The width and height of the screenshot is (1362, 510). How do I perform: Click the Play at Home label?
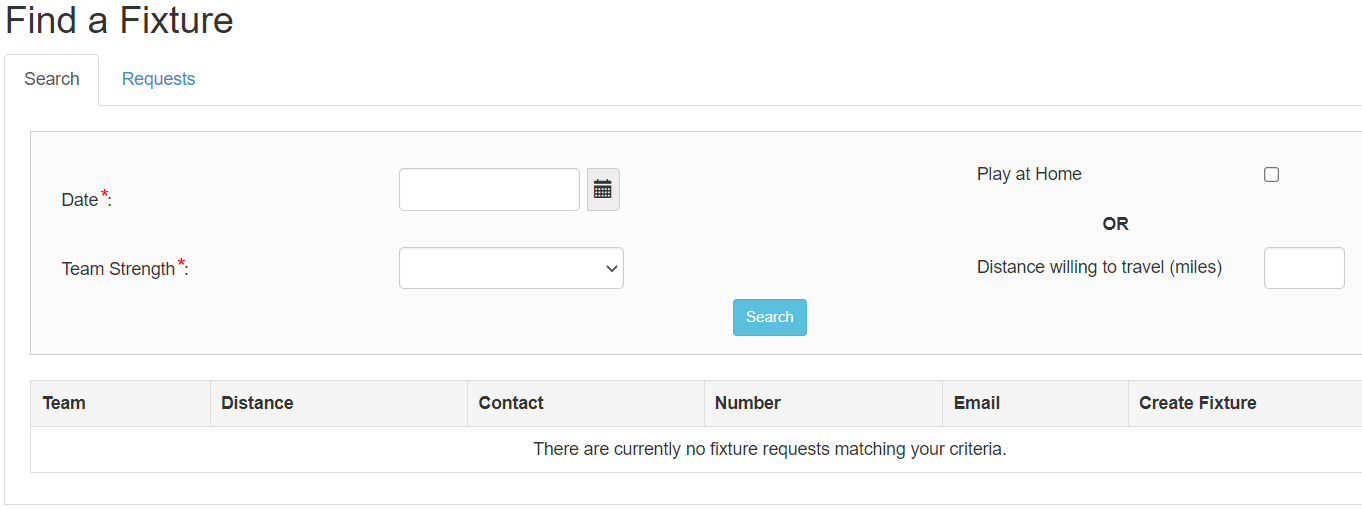[x=1029, y=174]
